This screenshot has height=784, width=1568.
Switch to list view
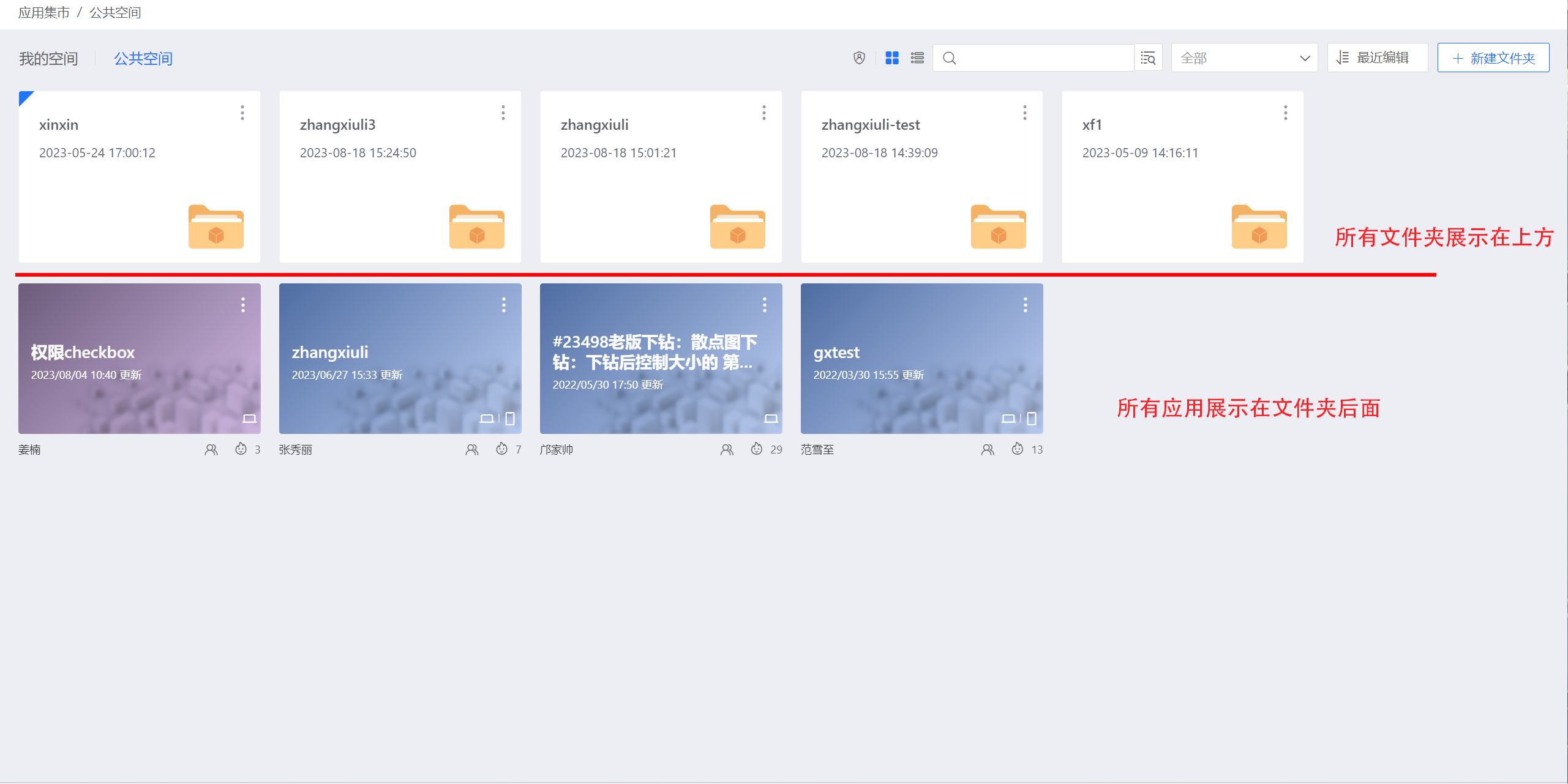coord(917,58)
